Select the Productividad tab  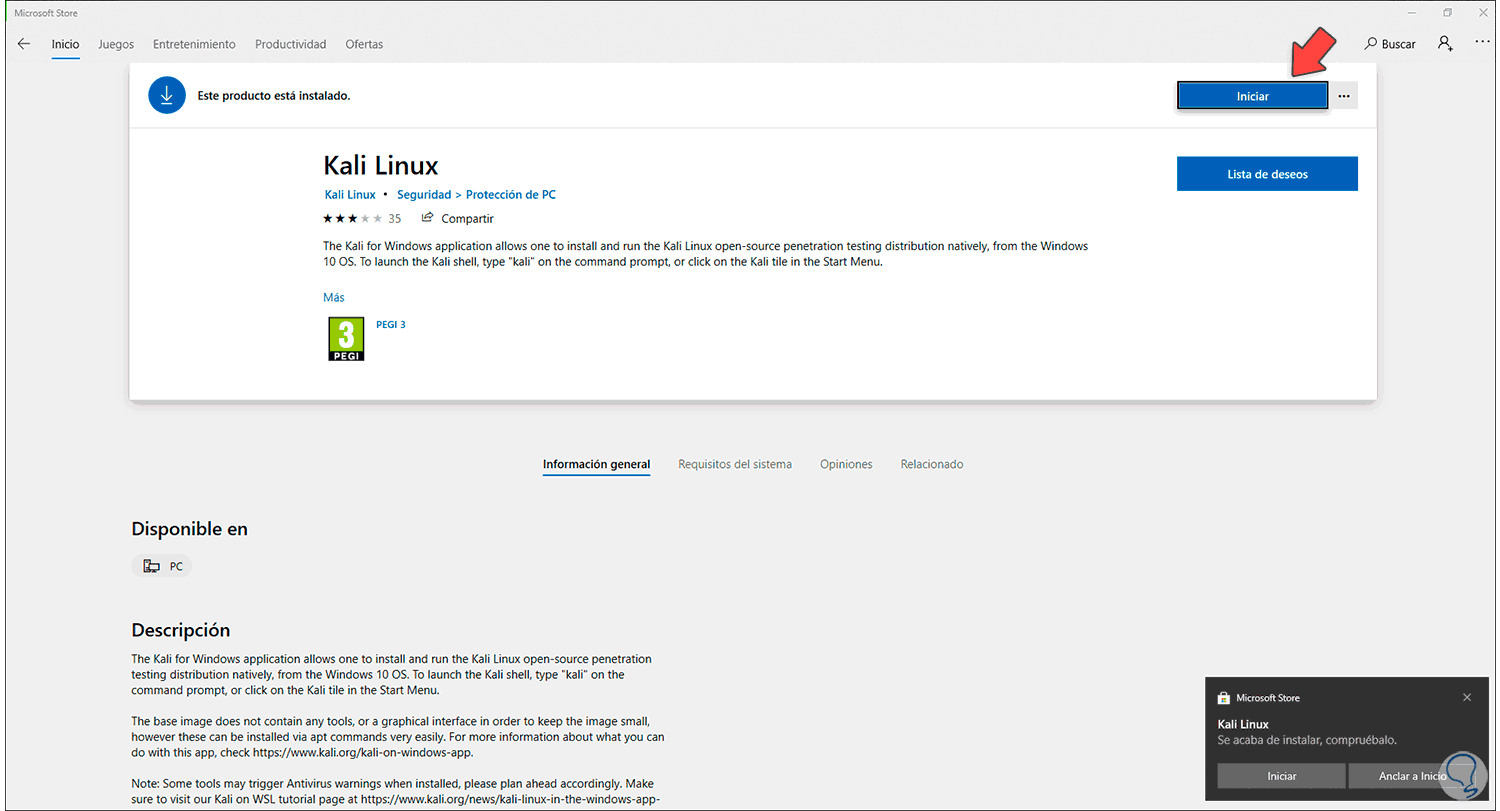[x=290, y=44]
